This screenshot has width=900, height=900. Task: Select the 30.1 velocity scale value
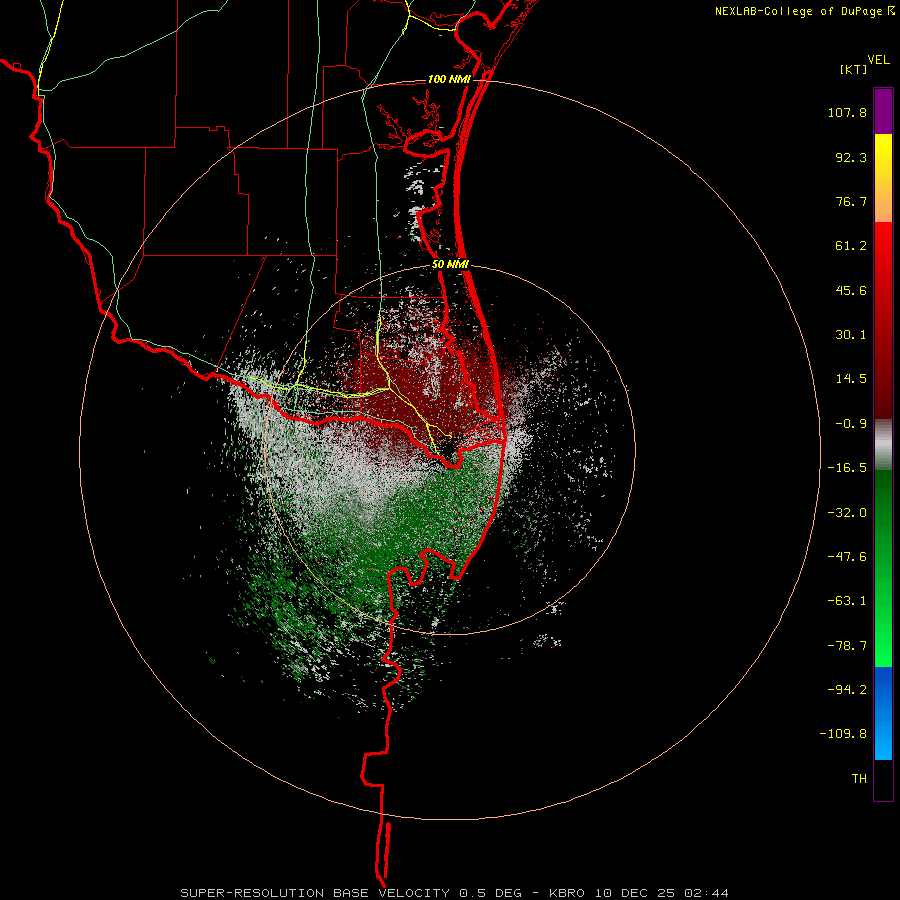(x=851, y=335)
